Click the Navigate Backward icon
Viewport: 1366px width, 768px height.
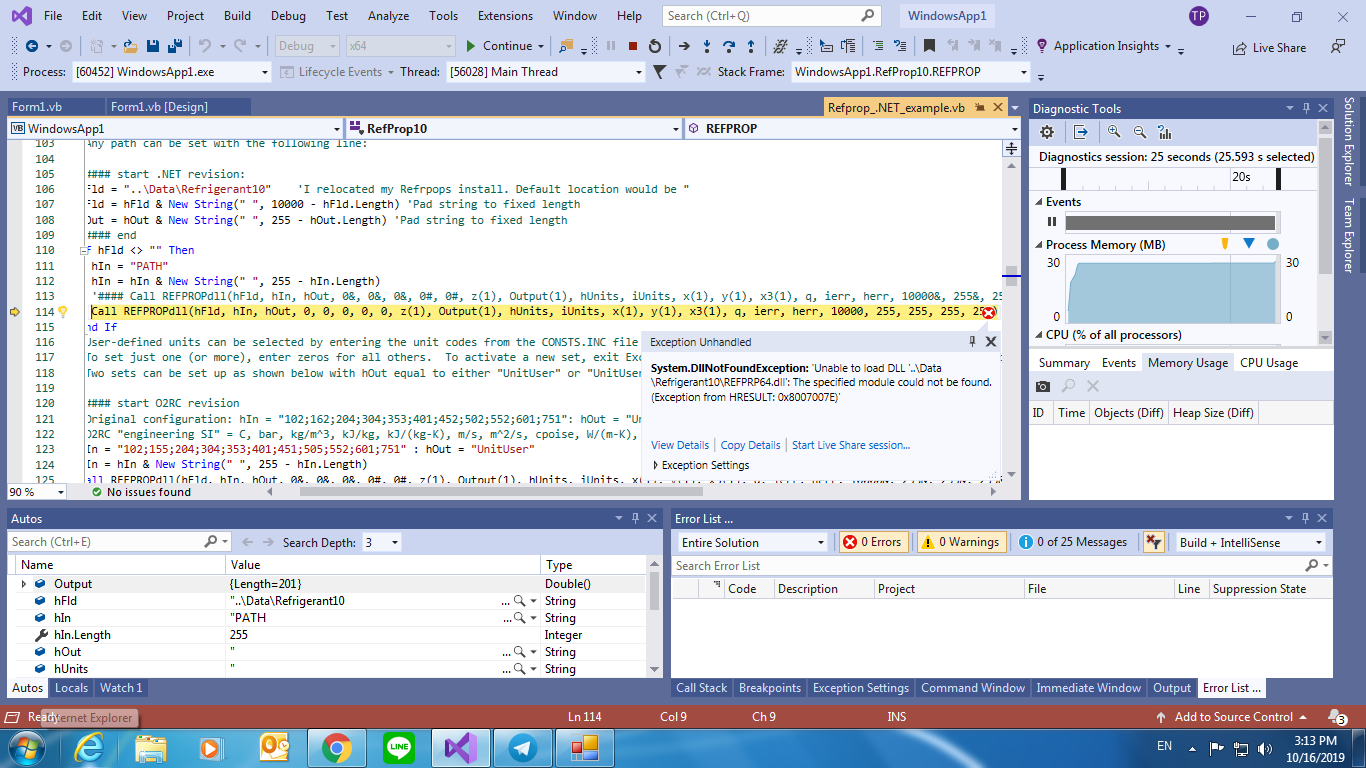coord(32,46)
